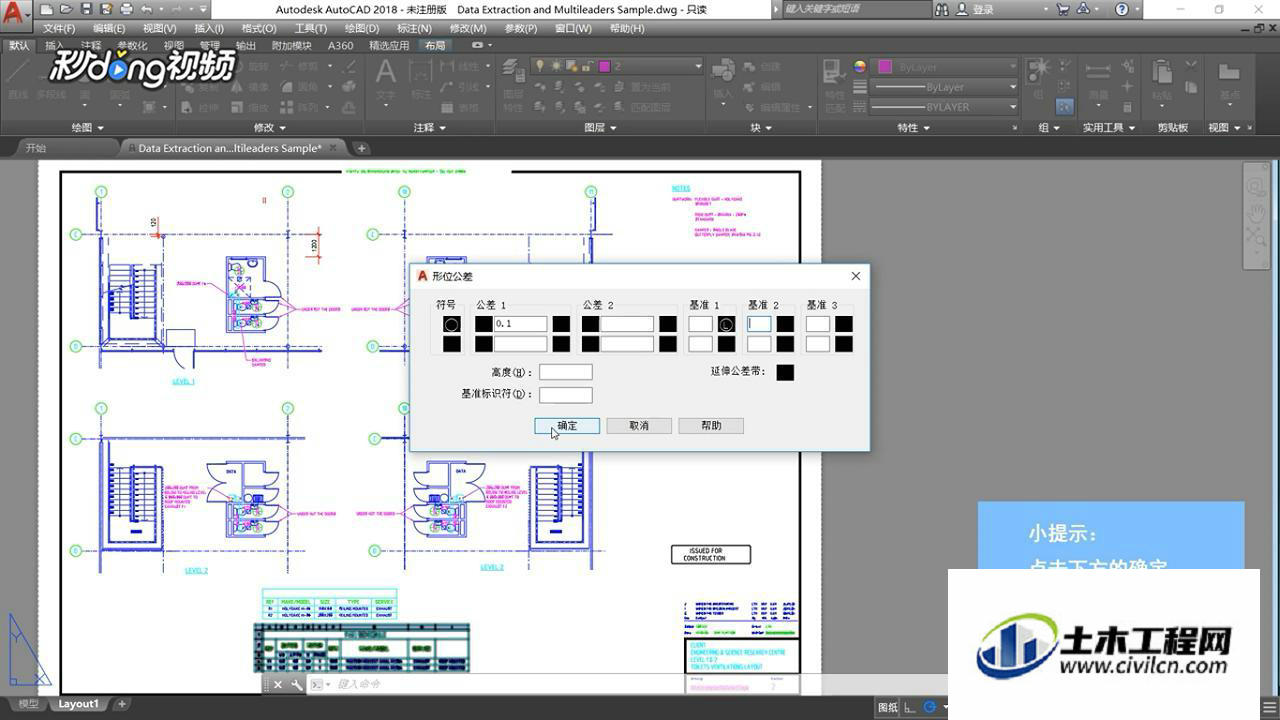The image size is (1280, 720).
Task: Click the Match Properties (特性匹配) icon
Action: pyautogui.click(x=834, y=72)
